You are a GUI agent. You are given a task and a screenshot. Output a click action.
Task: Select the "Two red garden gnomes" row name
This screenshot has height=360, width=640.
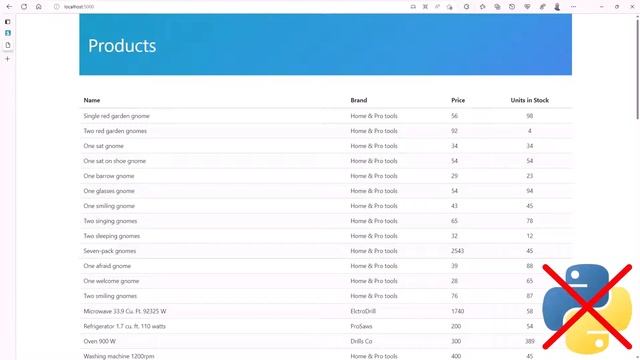(115, 131)
